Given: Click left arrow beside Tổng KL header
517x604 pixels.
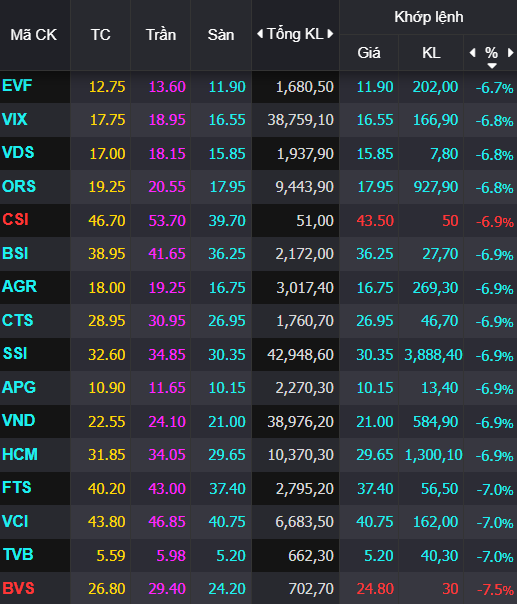Looking at the screenshot, I should point(260,34).
